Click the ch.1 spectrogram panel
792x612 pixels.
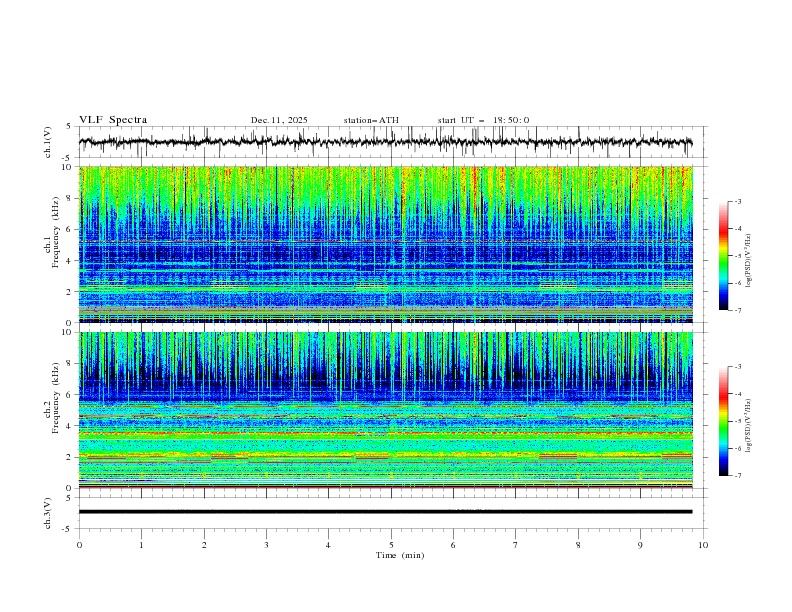[385, 244]
